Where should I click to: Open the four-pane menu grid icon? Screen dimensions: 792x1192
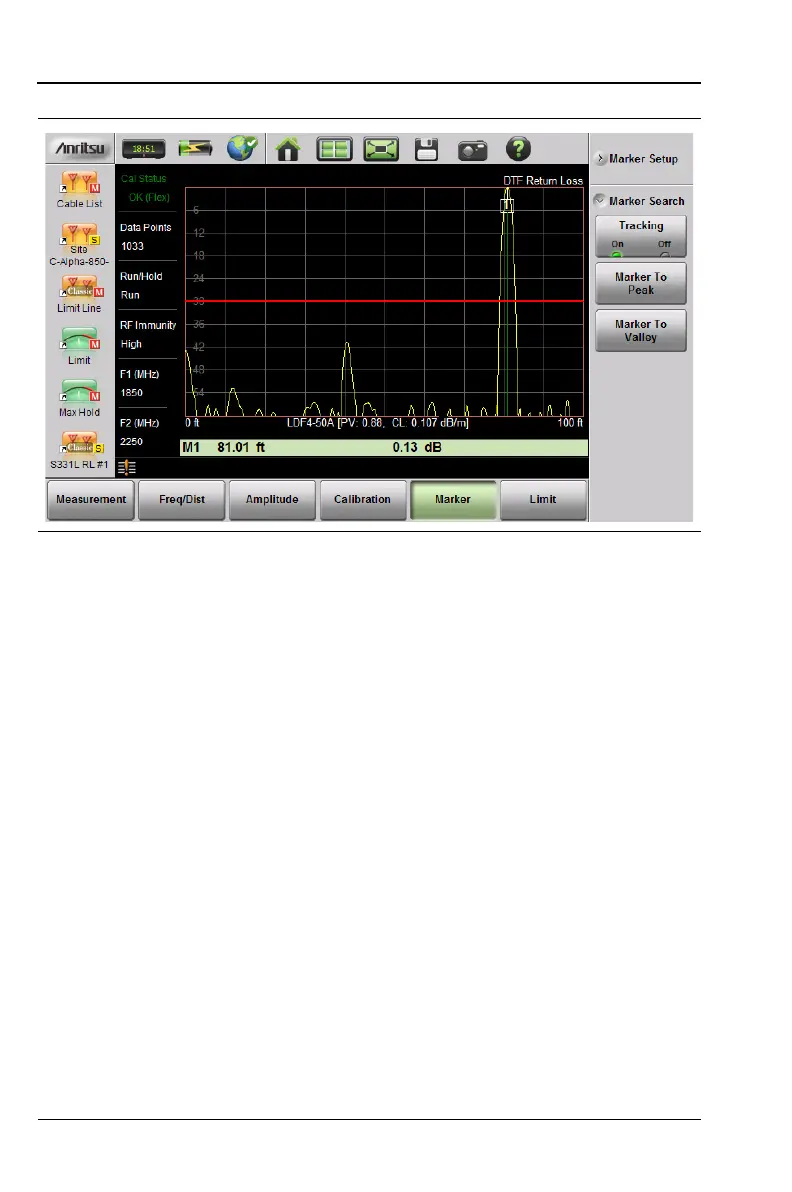click(334, 149)
